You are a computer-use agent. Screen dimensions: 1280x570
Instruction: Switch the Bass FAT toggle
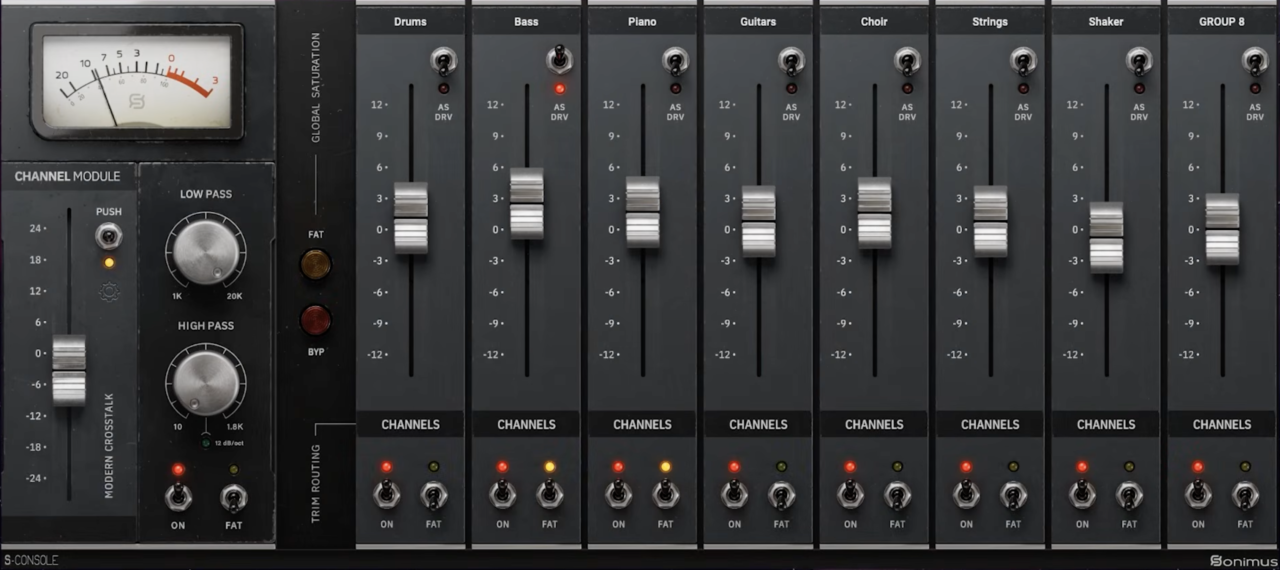pos(549,494)
